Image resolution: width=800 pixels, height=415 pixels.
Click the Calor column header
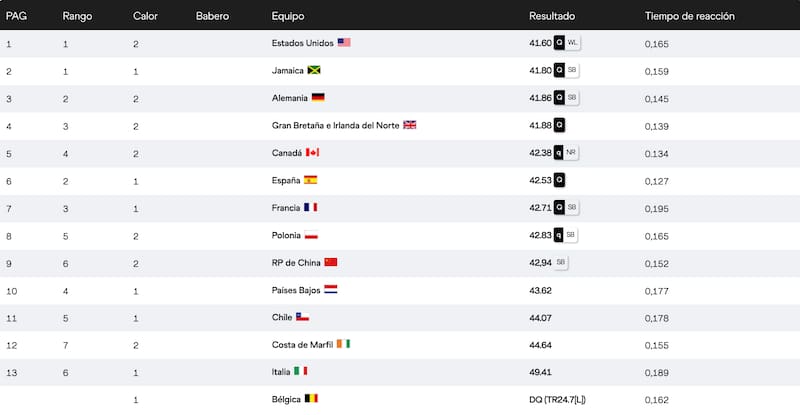point(145,16)
